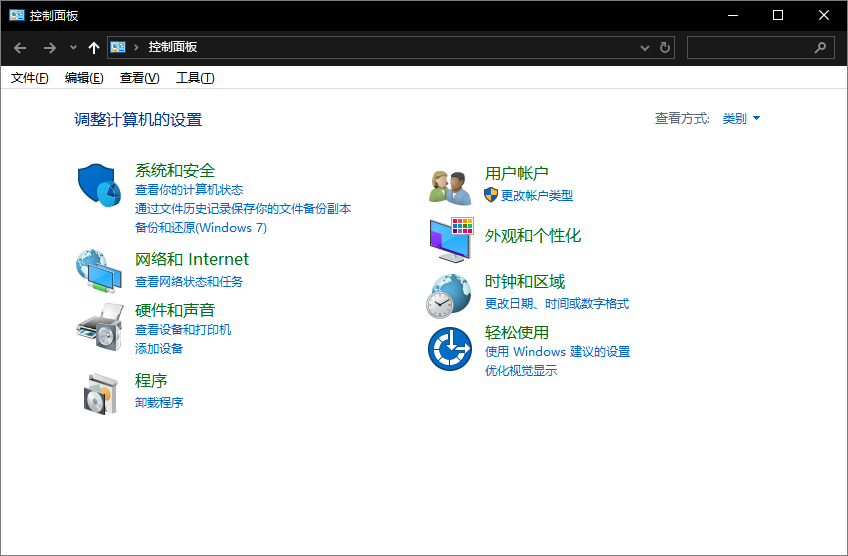Click 查看设备和打印机 link

[x=183, y=330]
